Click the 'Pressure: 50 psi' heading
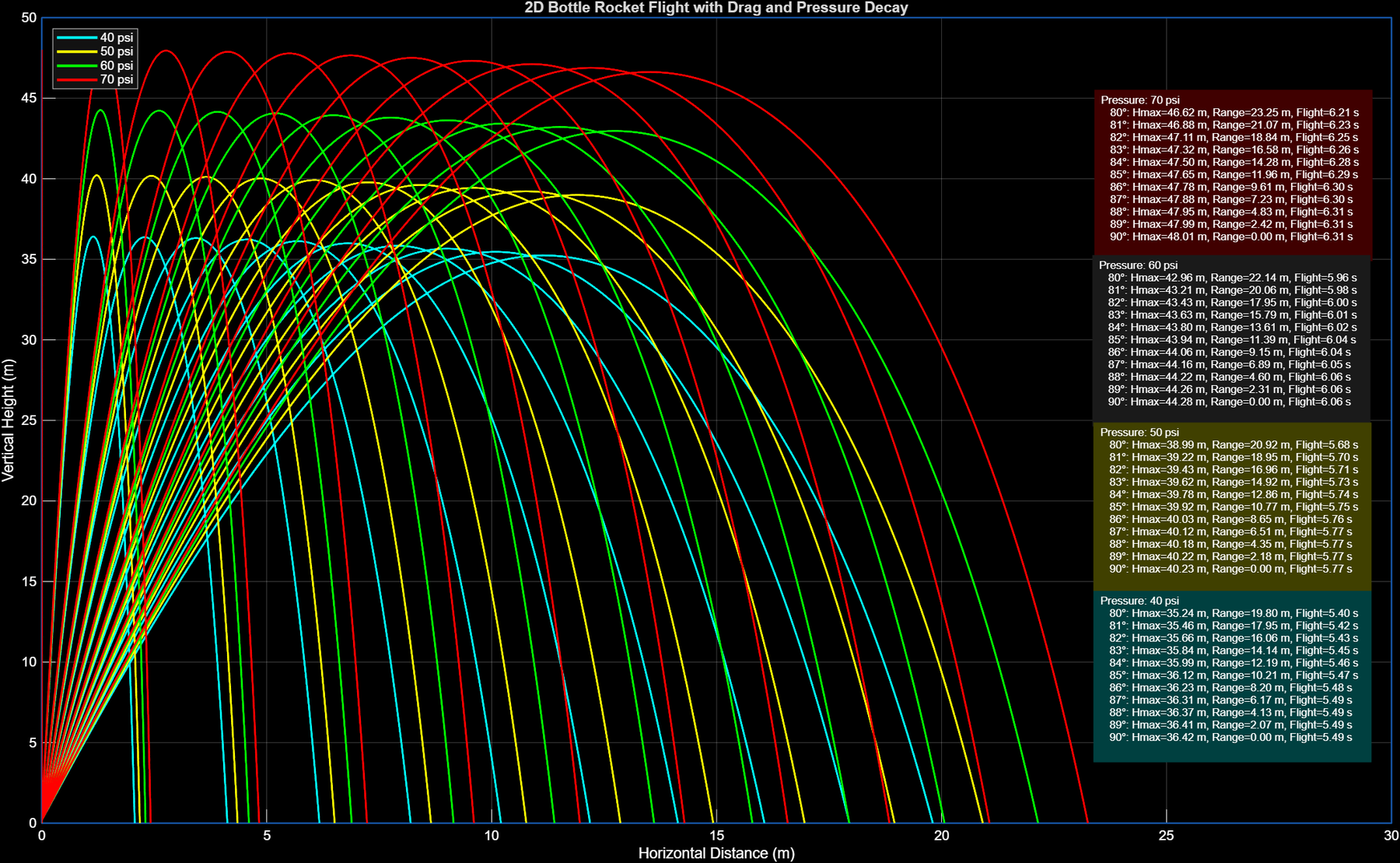The height and width of the screenshot is (863, 1400). tap(1139, 432)
